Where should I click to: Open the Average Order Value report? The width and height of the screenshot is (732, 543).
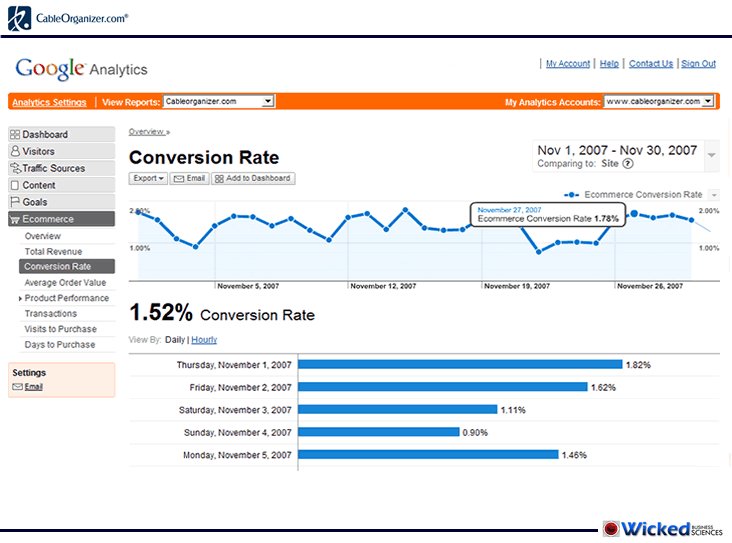pyautogui.click(x=64, y=283)
